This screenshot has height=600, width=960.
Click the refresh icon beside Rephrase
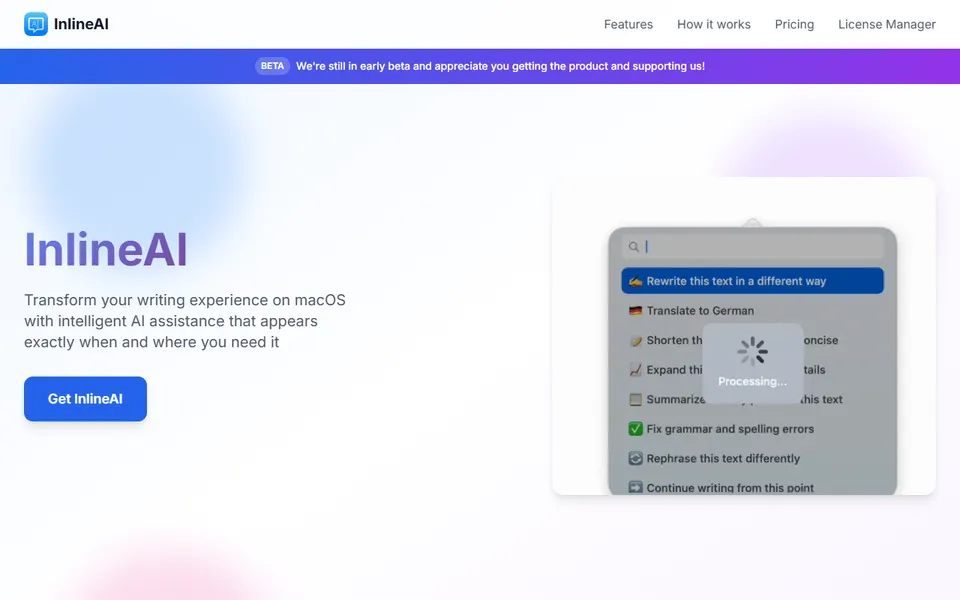(x=636, y=458)
